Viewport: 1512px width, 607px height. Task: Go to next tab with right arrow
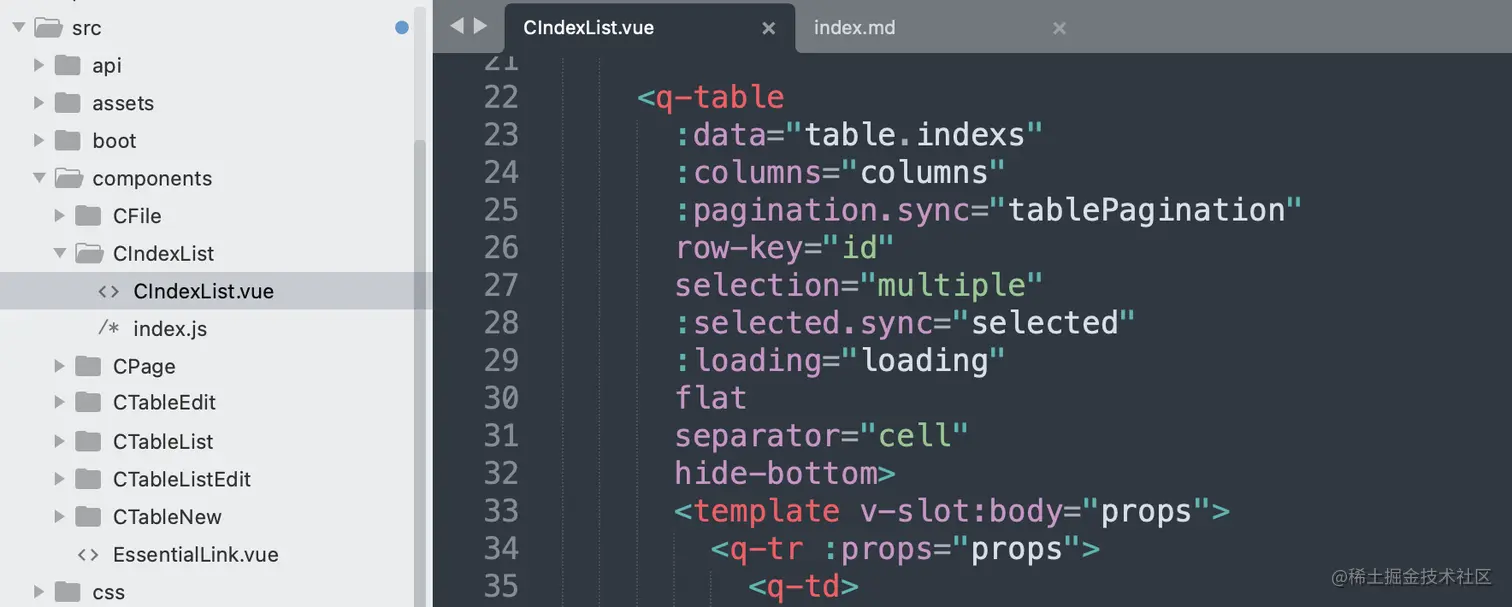(480, 26)
